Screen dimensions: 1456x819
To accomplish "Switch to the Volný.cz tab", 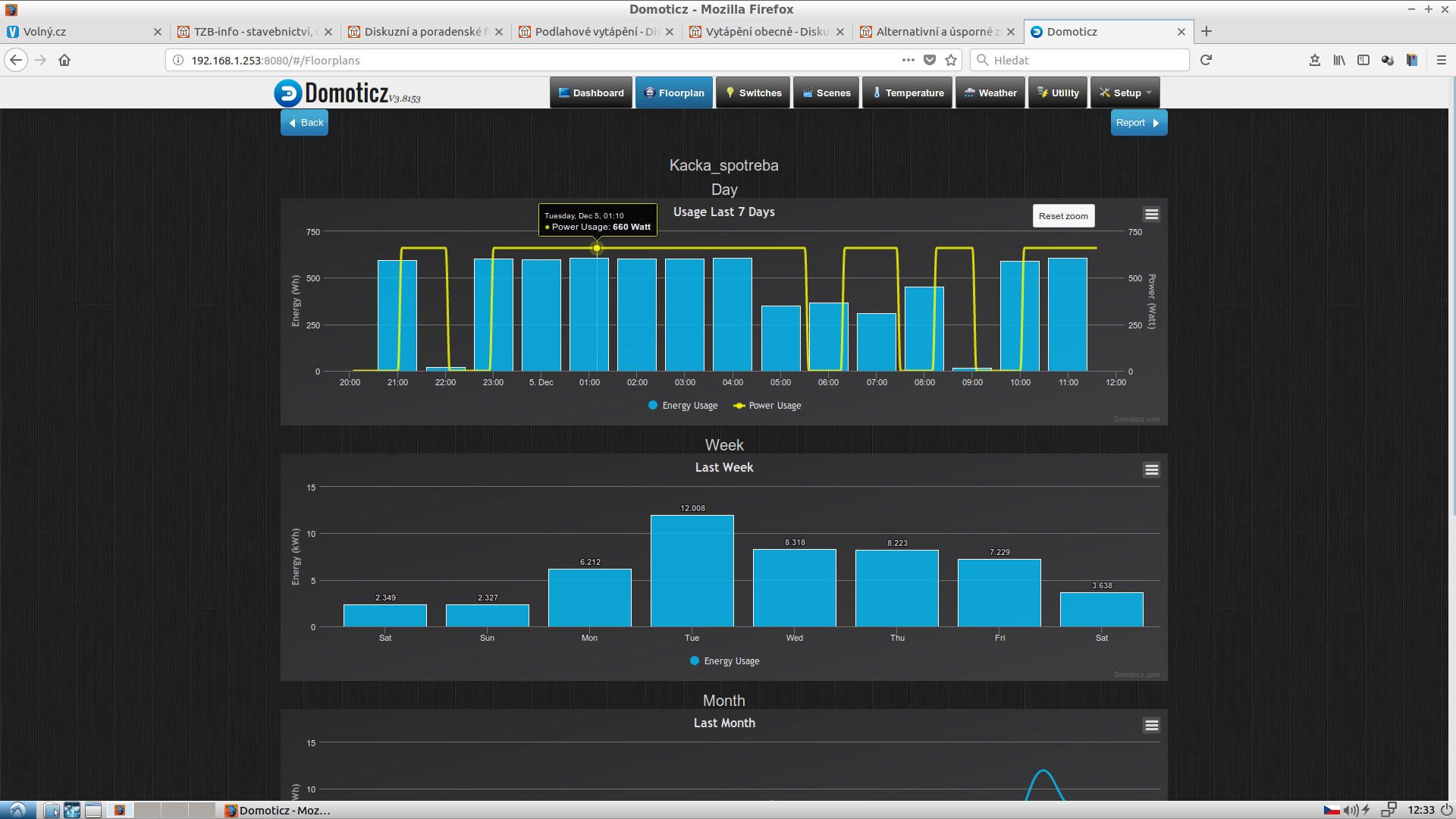I will (83, 32).
